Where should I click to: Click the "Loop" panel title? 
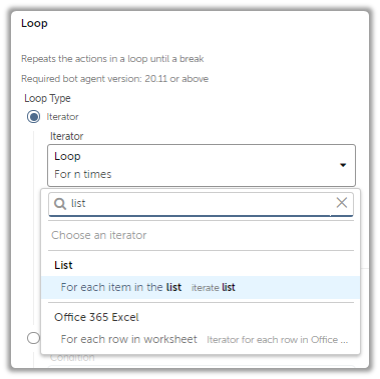pos(34,23)
